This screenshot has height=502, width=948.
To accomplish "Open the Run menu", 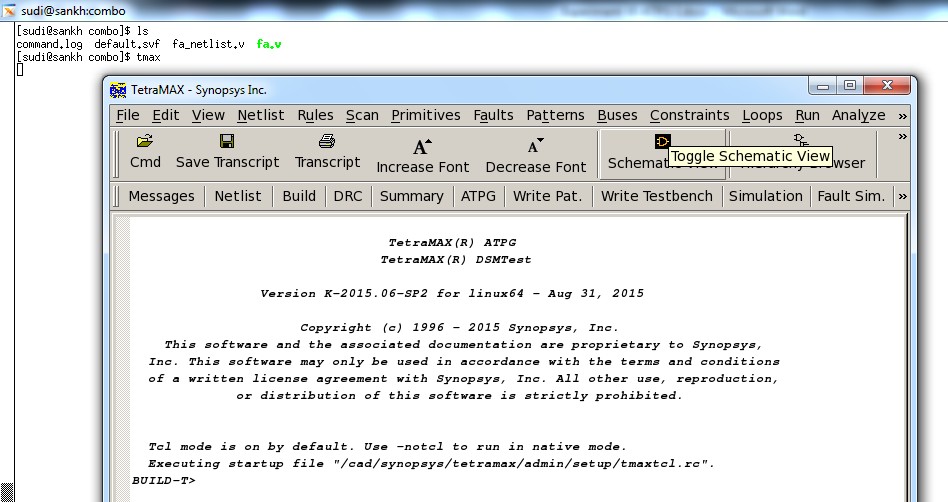I will [x=807, y=115].
